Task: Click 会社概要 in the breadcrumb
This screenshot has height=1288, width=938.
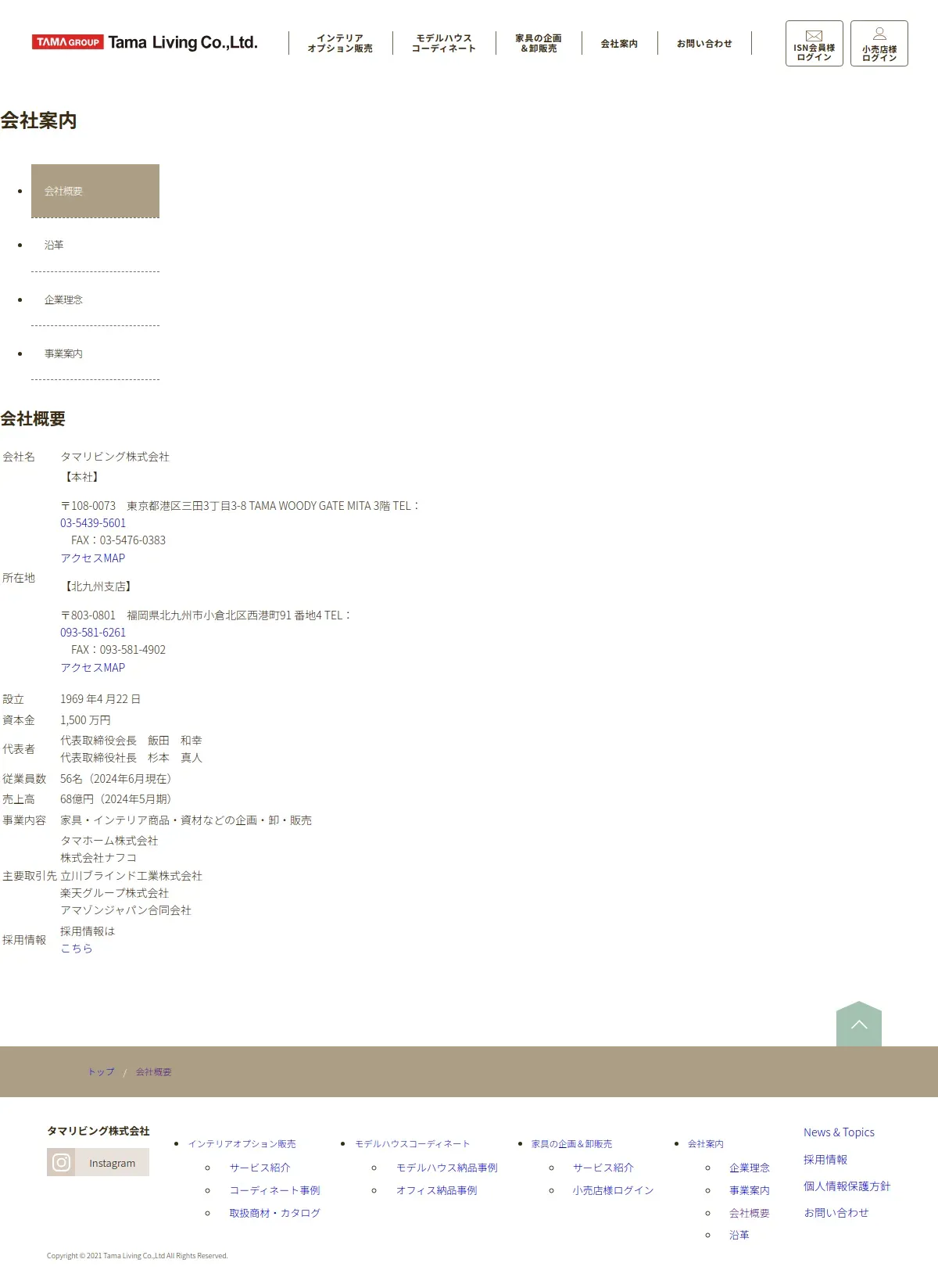Action: pos(153,1072)
